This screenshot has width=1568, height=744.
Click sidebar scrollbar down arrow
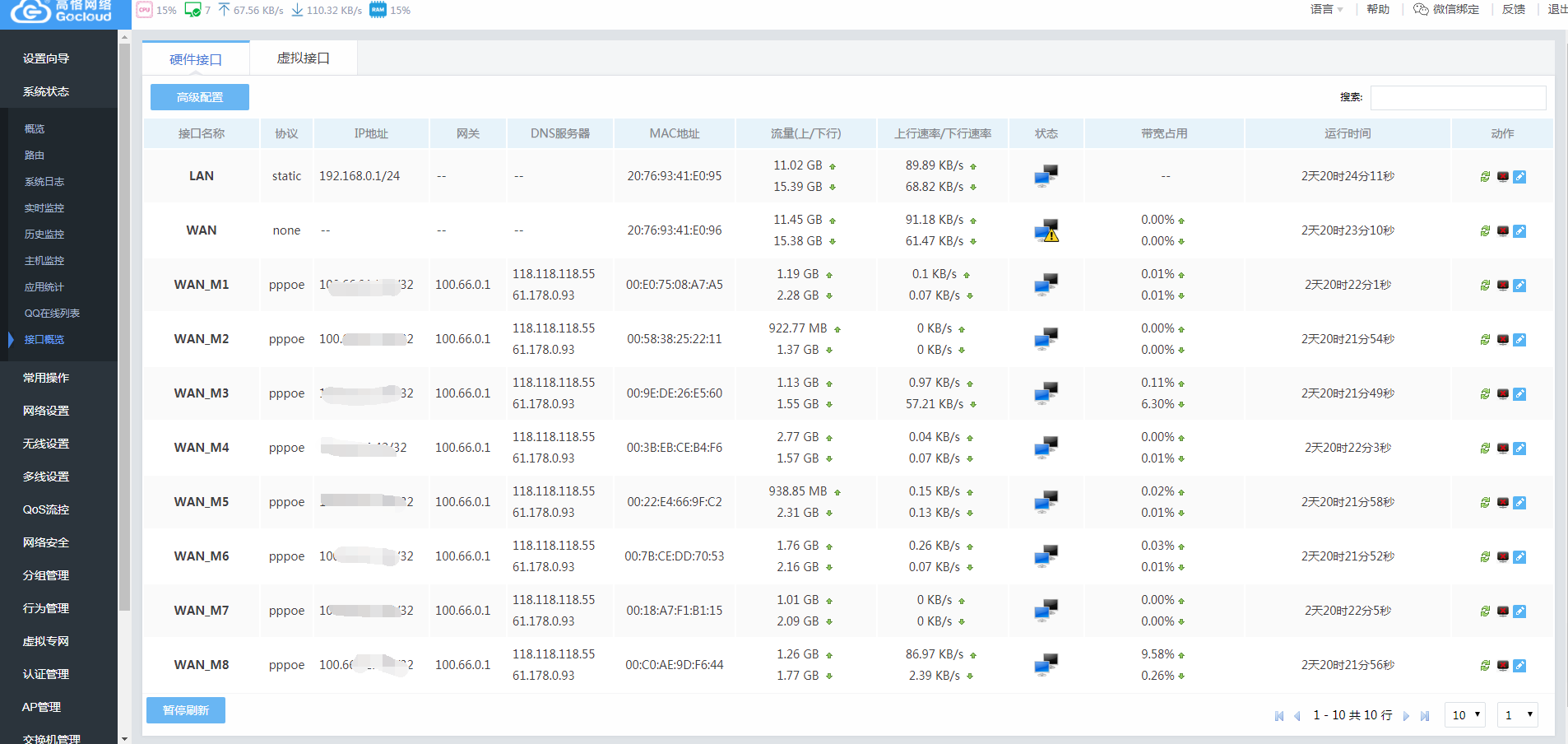click(x=124, y=738)
